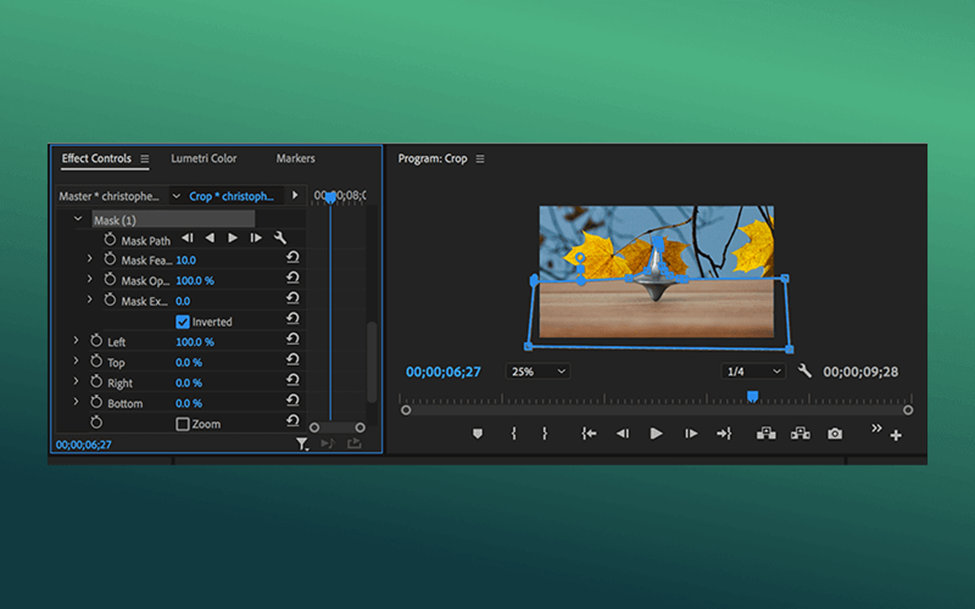The width and height of the screenshot is (975, 609).
Task: Click the left zoom handle of the Program scroll bar
Action: pos(406,411)
